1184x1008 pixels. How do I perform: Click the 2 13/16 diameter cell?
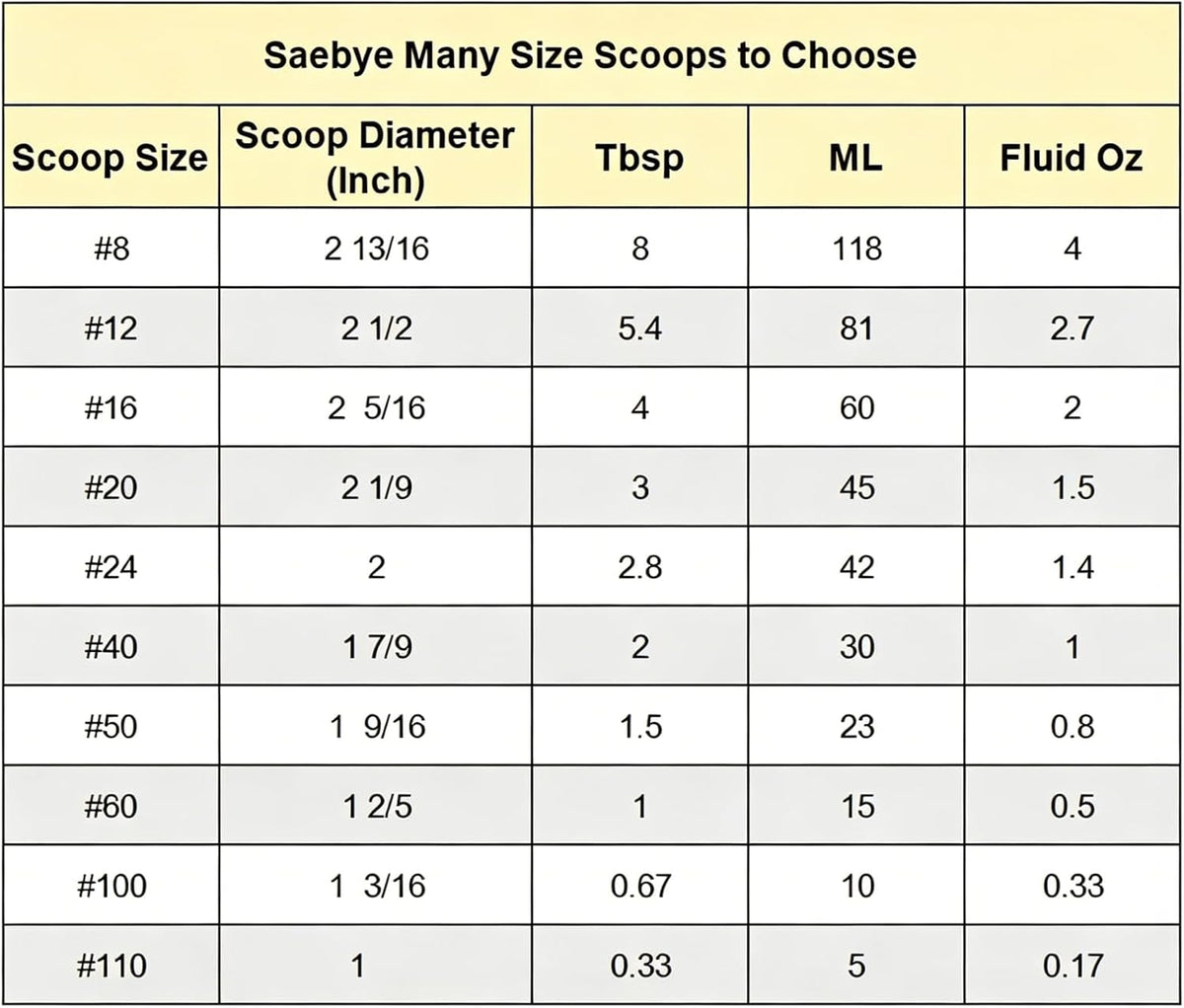coord(375,248)
